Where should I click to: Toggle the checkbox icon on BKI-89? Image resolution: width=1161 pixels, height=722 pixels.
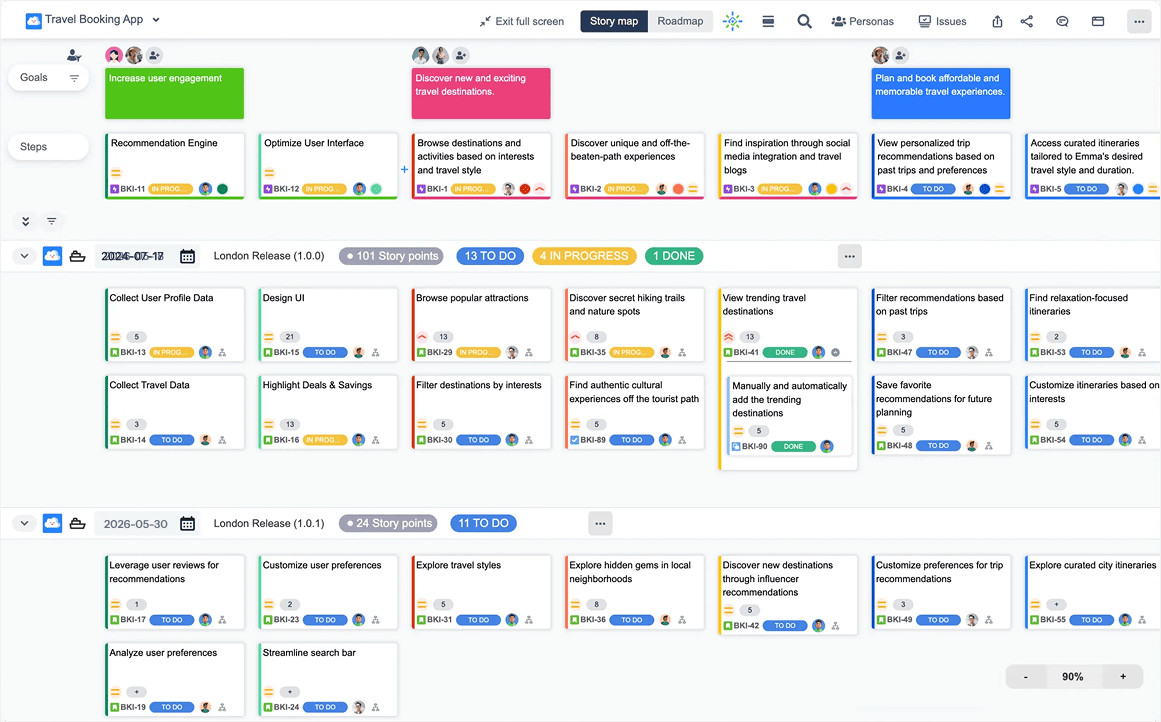(575, 440)
